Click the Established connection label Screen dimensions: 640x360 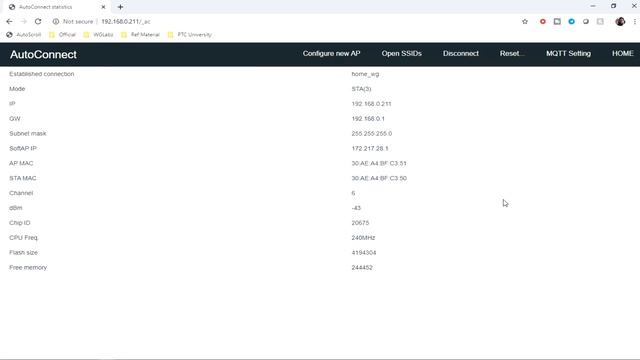click(42, 74)
